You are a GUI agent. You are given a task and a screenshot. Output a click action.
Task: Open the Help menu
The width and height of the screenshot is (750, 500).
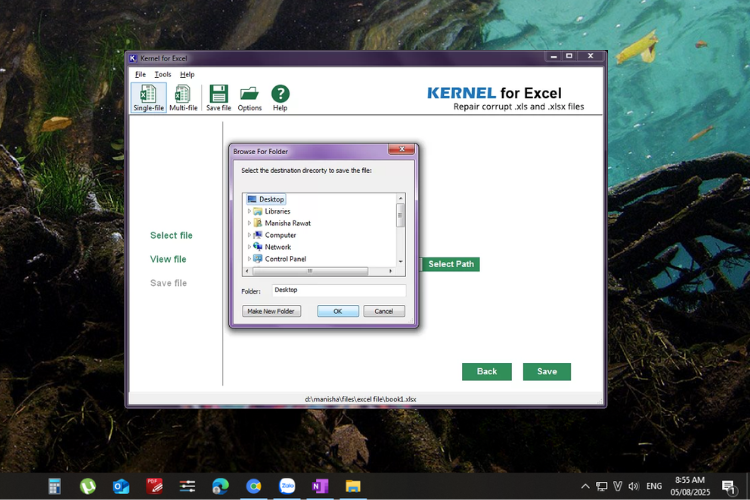pos(187,74)
